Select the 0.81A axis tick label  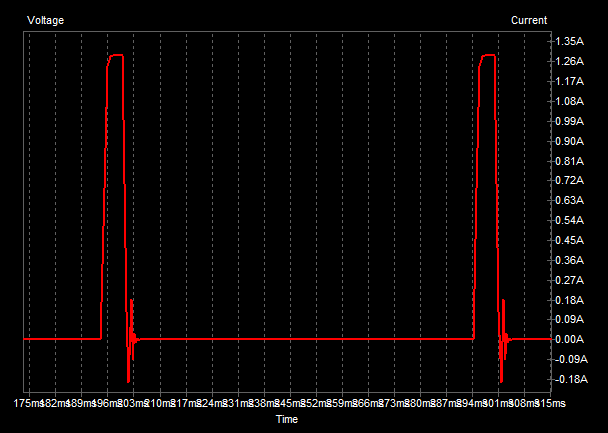click(570, 161)
